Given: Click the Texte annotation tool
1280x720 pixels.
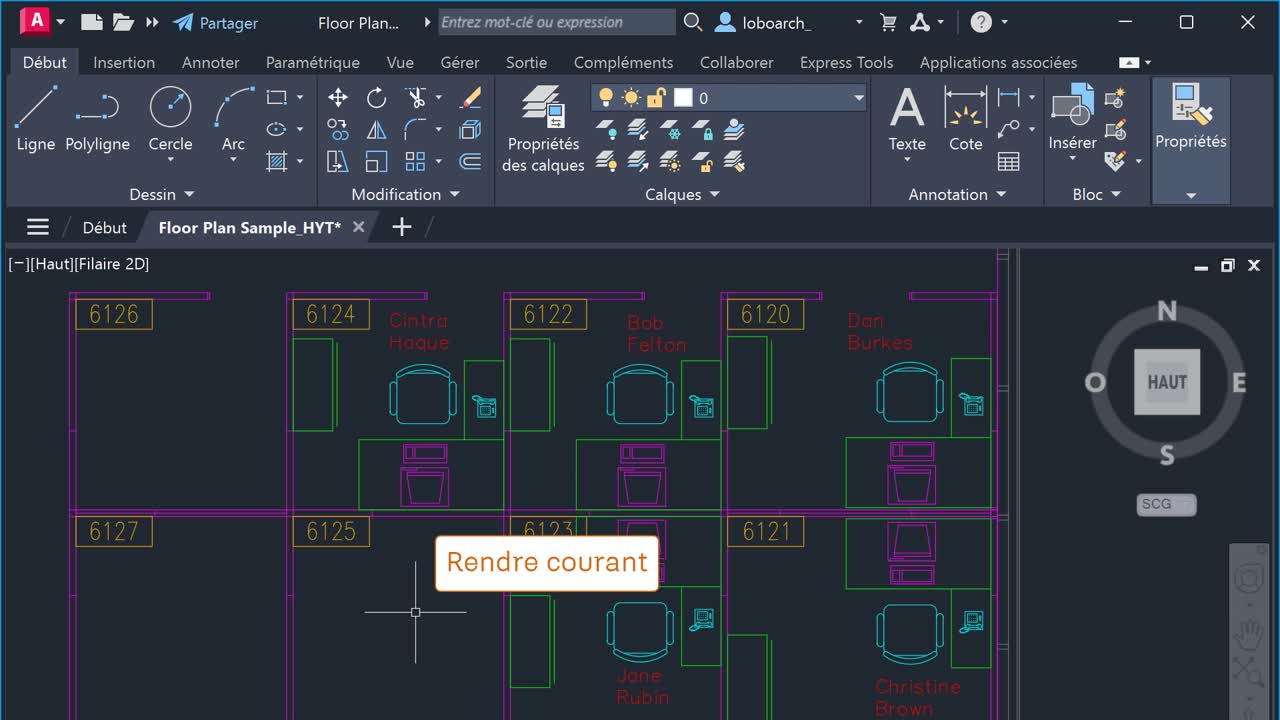Looking at the screenshot, I should point(907,119).
